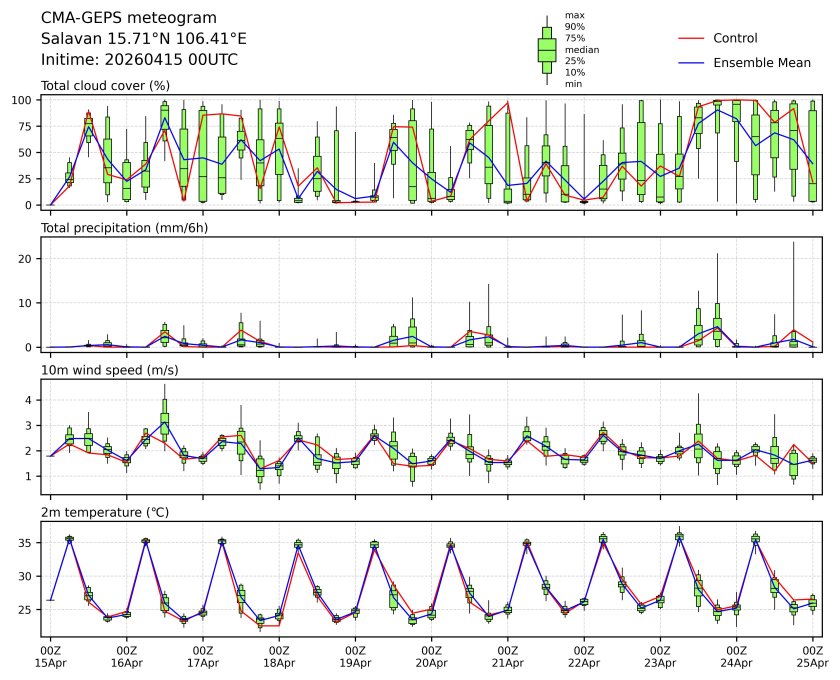Click the box-and-whisker legend symbol
Viewport: 840px width, 680px height.
[546, 50]
